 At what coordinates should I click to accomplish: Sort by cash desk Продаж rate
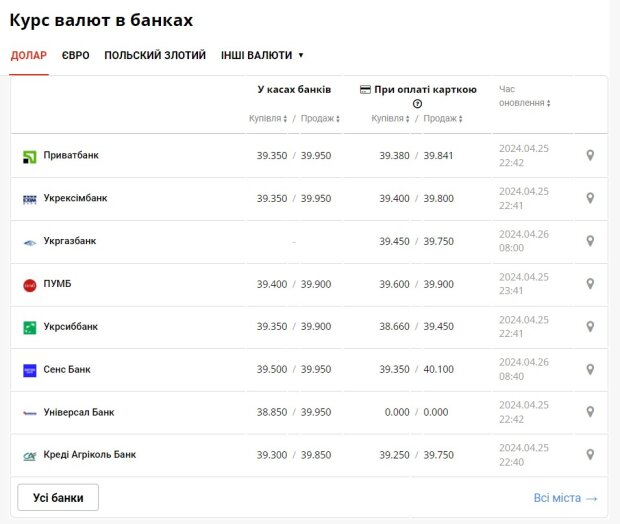pyautogui.click(x=320, y=118)
